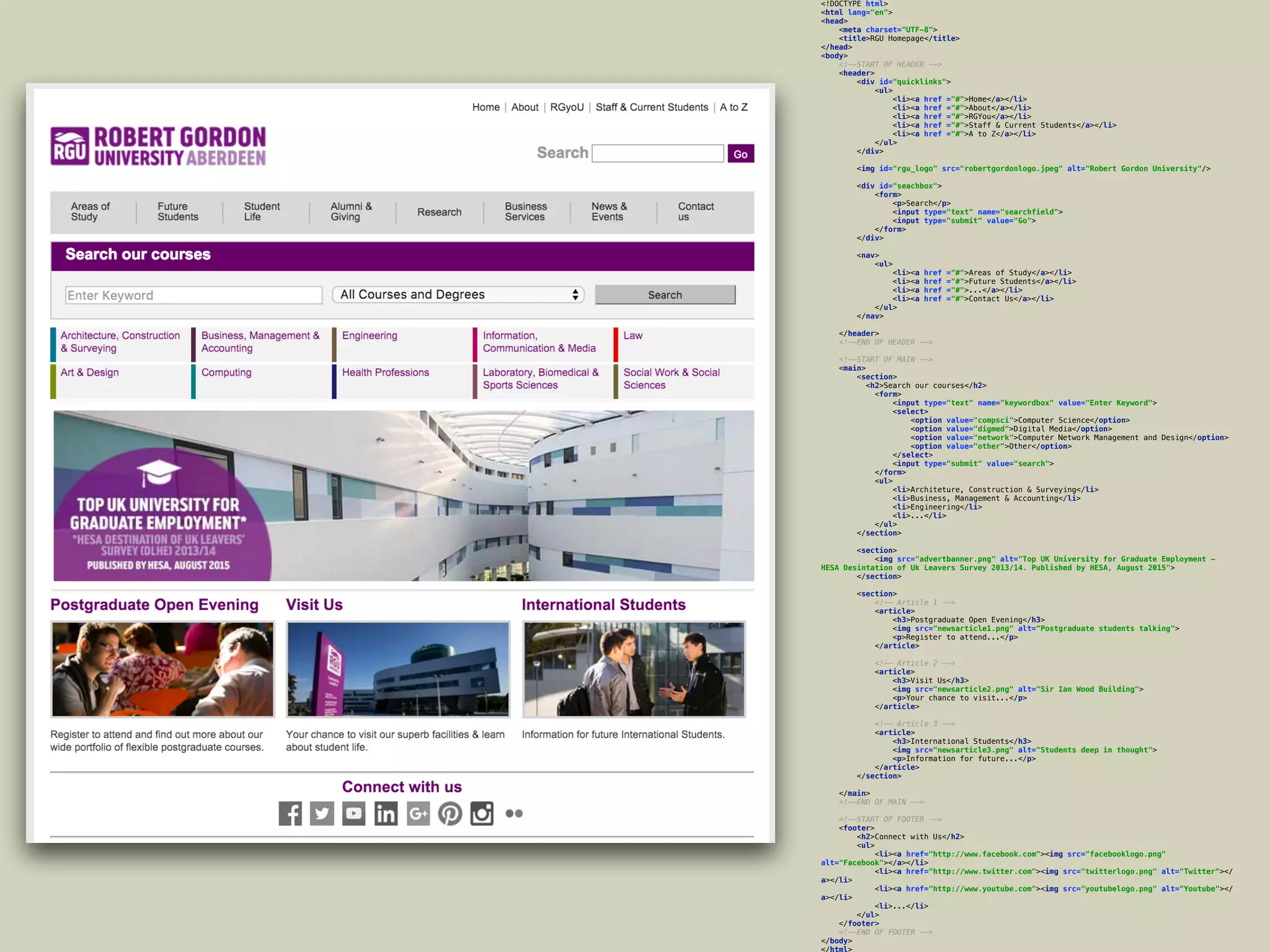Click the RGU university logo
Screen dimensions: 1270x952
[158, 147]
